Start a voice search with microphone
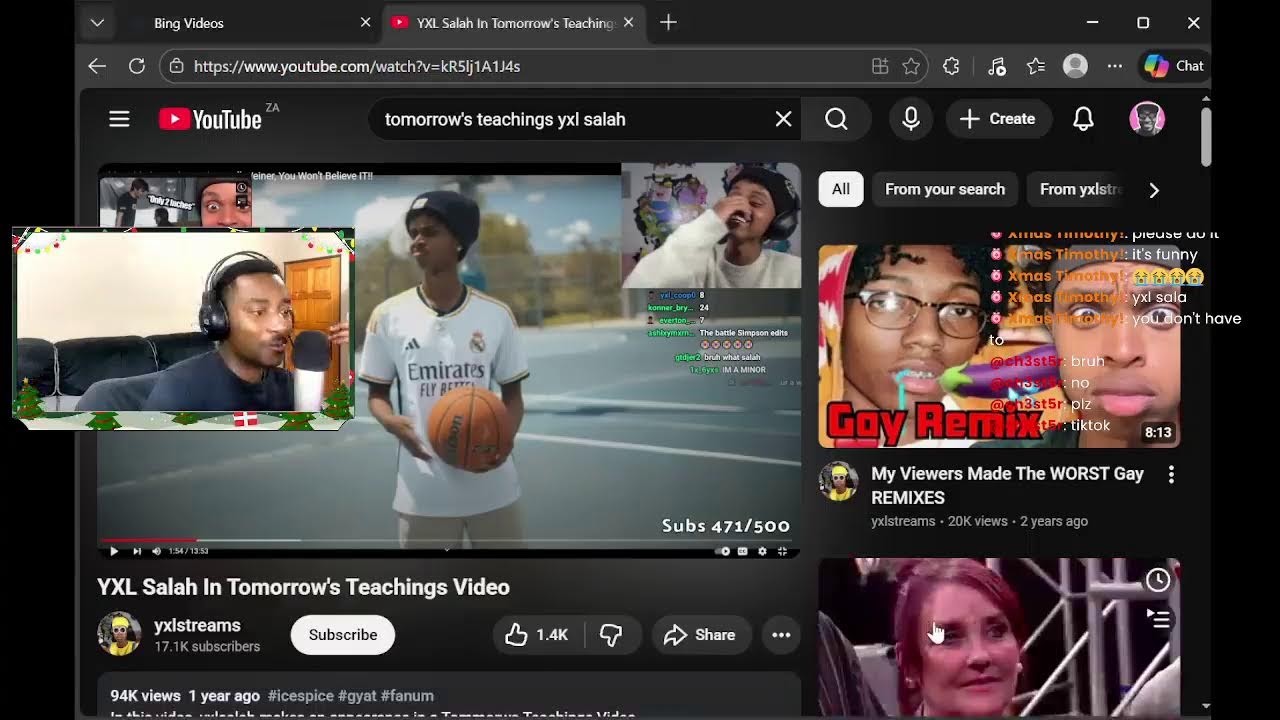 click(910, 119)
